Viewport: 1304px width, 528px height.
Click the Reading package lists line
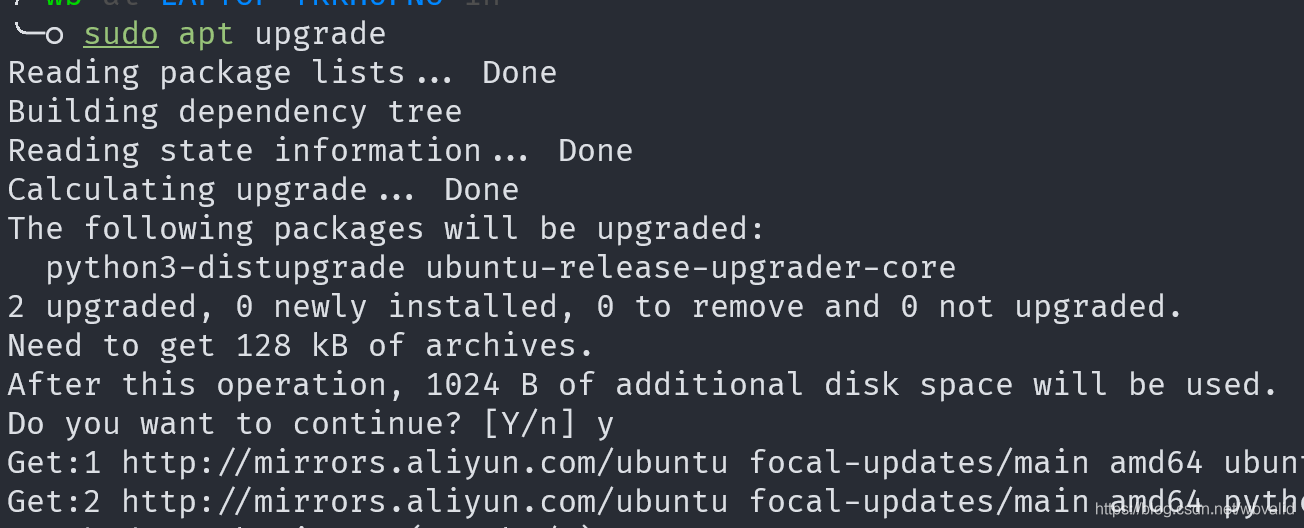[x=282, y=73]
